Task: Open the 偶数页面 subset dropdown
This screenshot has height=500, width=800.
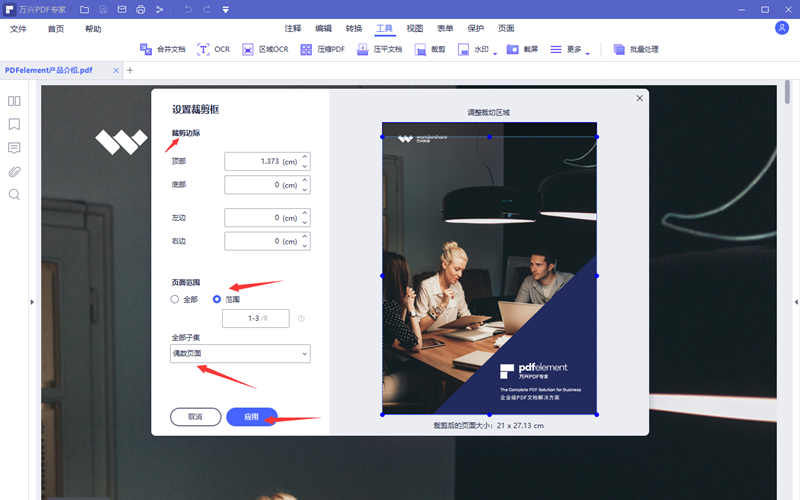Action: [240, 354]
